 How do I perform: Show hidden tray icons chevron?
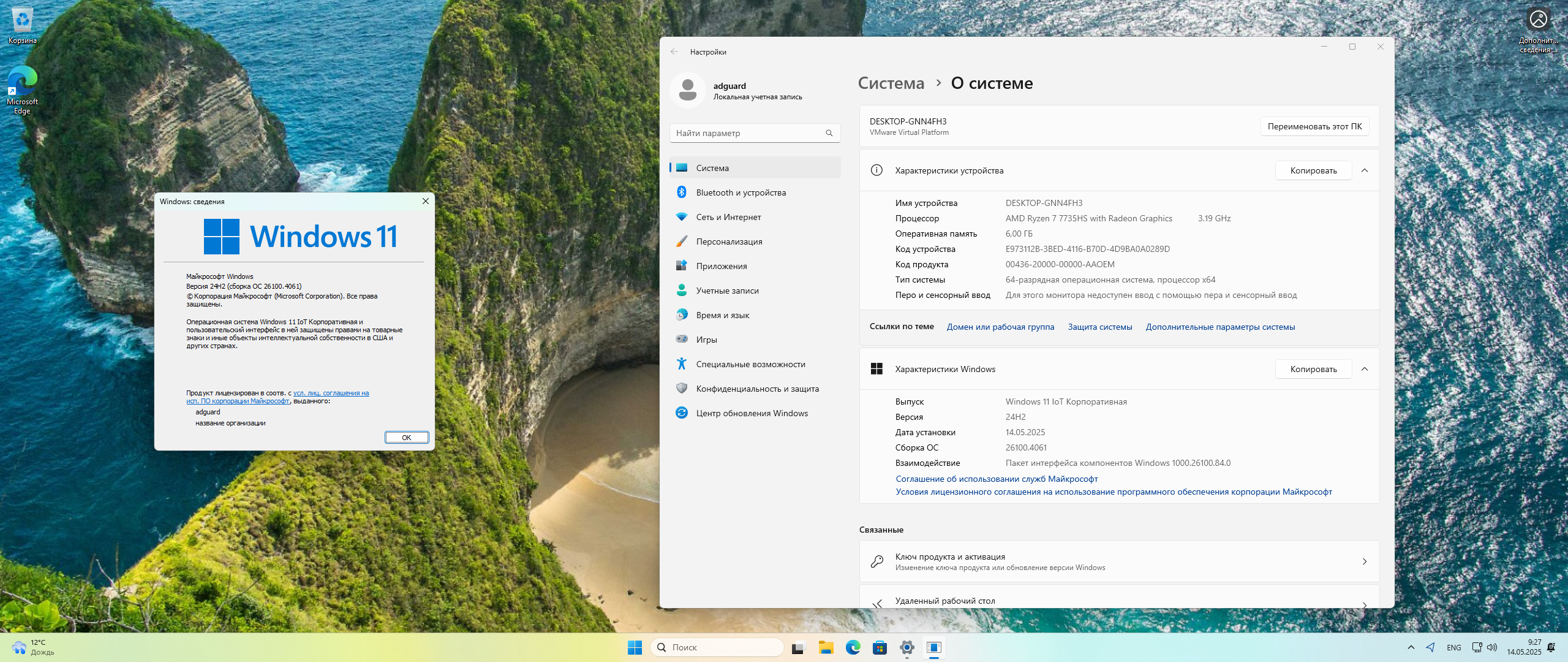[1411, 647]
